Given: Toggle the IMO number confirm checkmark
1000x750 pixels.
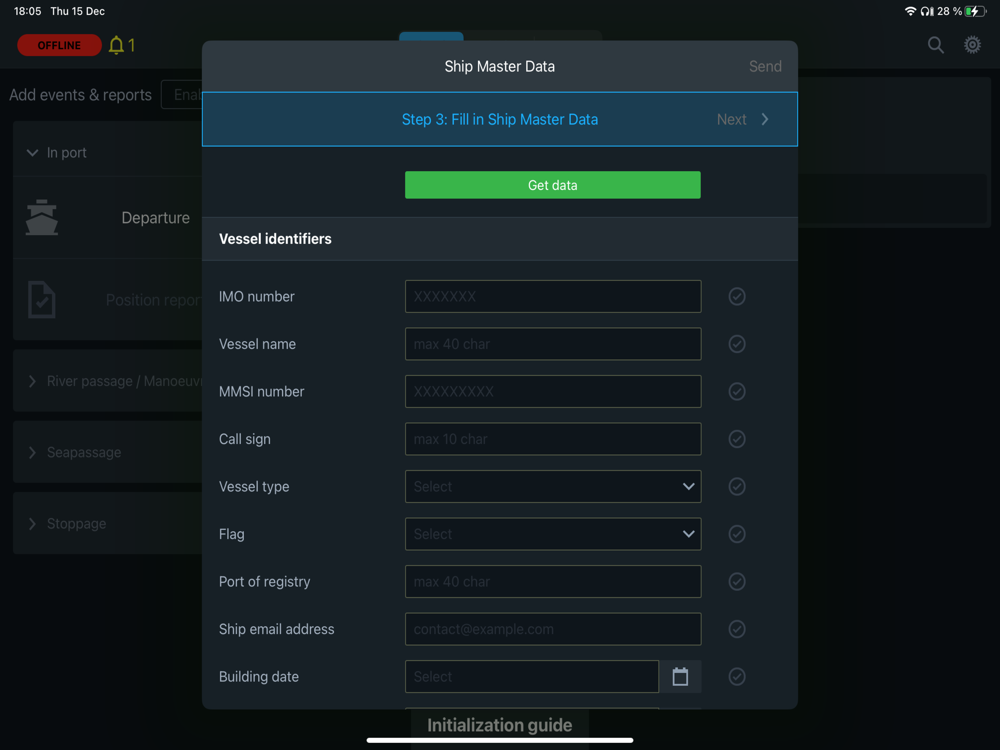Looking at the screenshot, I should pos(737,297).
